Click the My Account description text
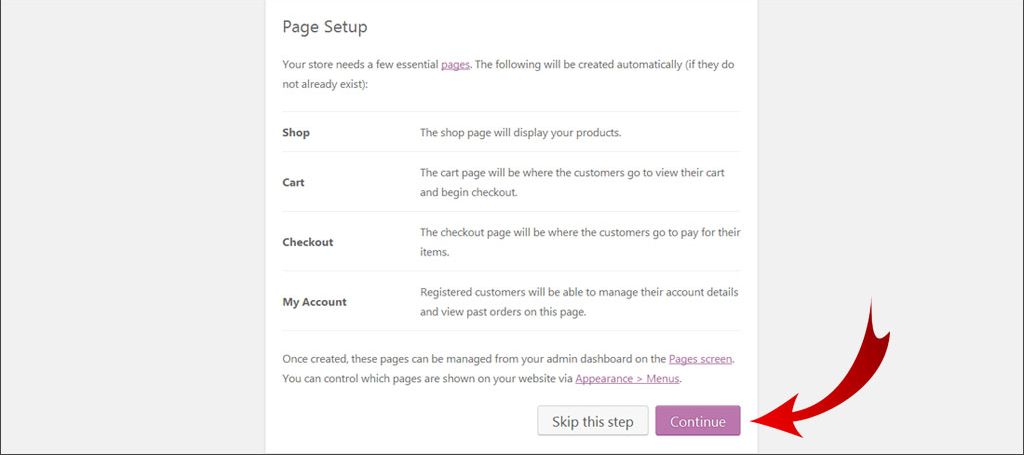The image size is (1024, 455). coord(579,302)
